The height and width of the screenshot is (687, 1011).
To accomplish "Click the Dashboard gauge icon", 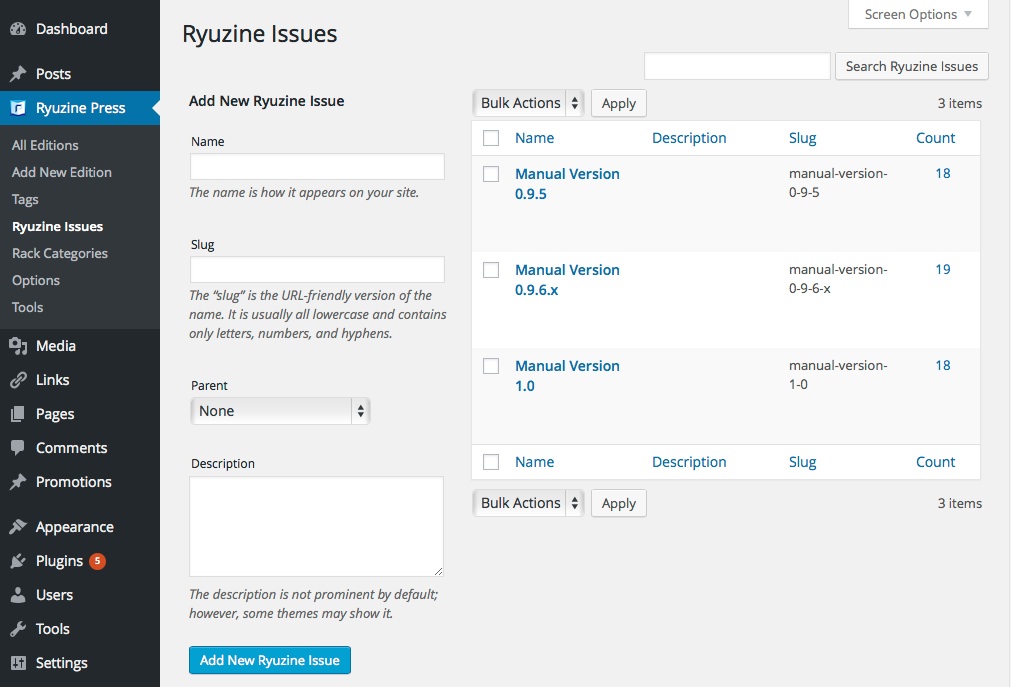I will point(18,29).
